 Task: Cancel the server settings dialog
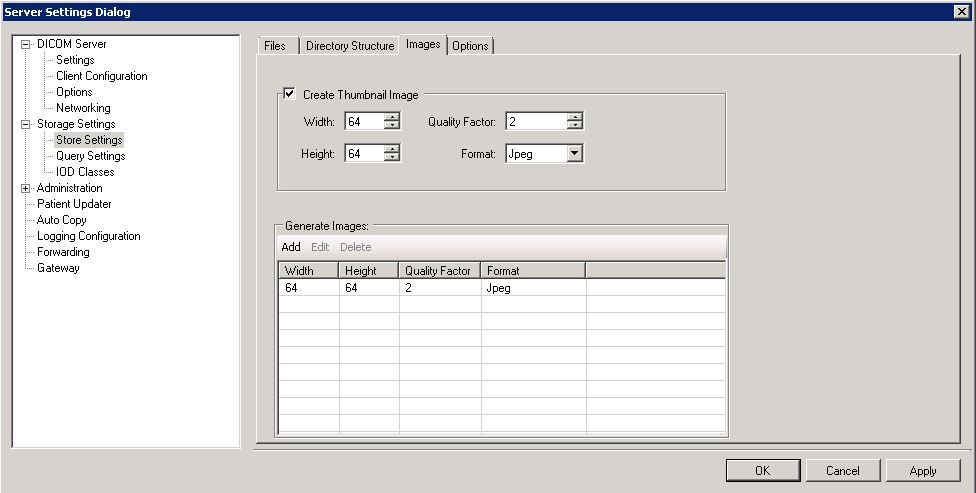[x=842, y=470]
